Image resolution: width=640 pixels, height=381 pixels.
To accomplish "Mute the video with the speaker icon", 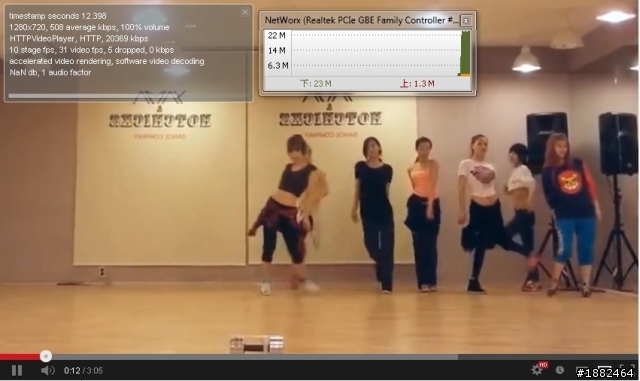I will pyautogui.click(x=47, y=370).
